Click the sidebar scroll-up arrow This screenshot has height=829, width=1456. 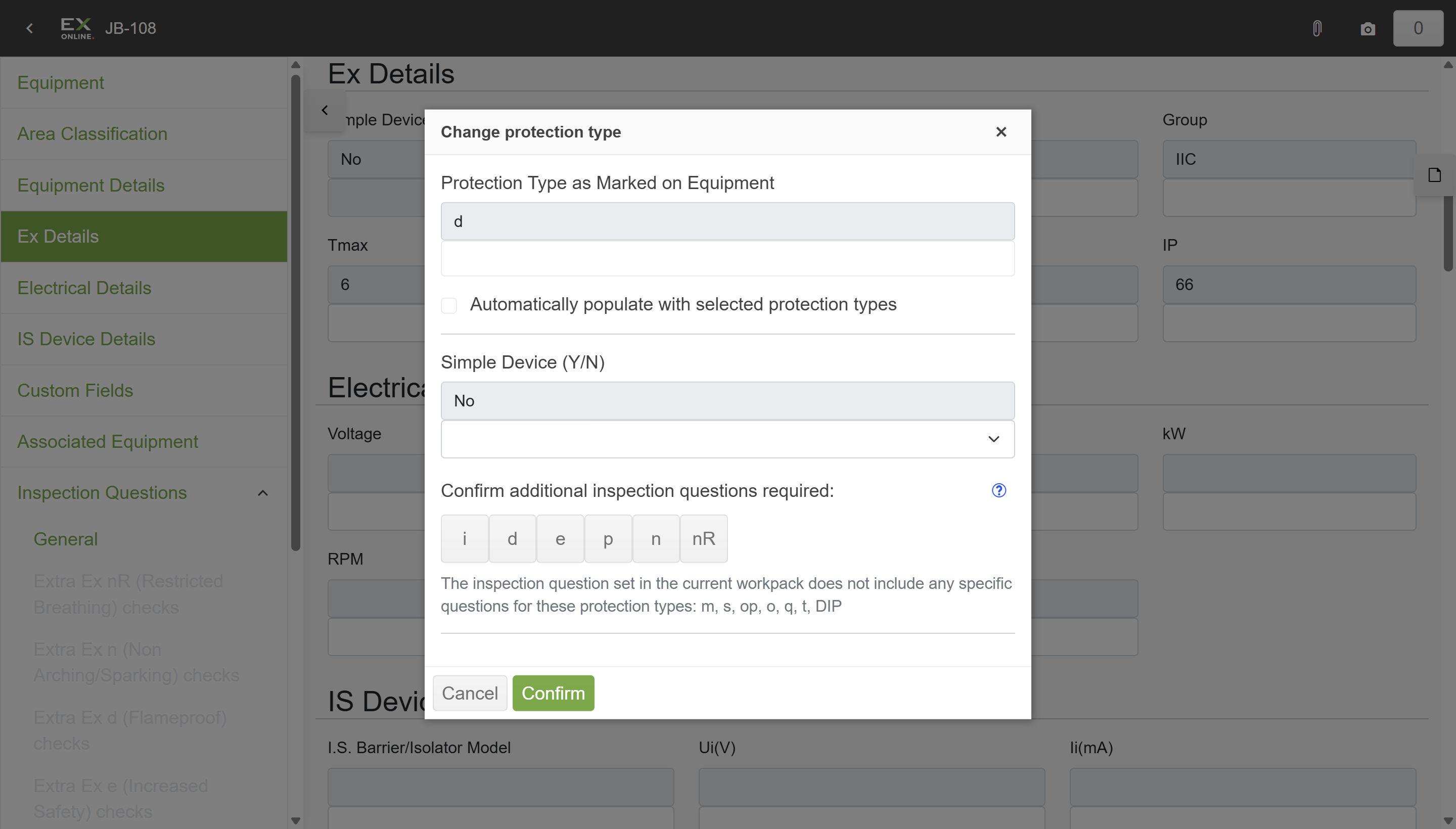coord(296,65)
